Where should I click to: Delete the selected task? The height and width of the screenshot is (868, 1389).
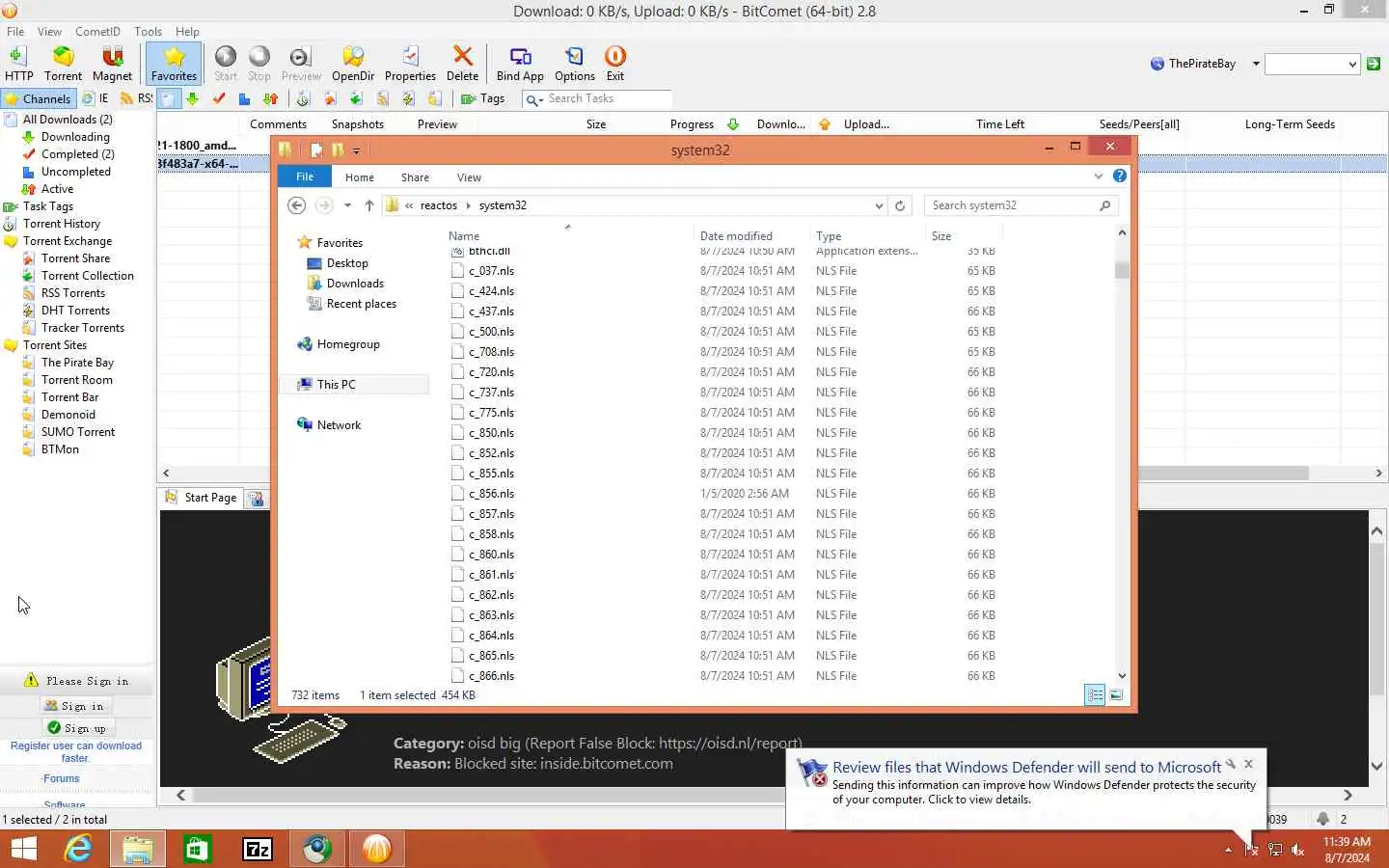pyautogui.click(x=463, y=64)
